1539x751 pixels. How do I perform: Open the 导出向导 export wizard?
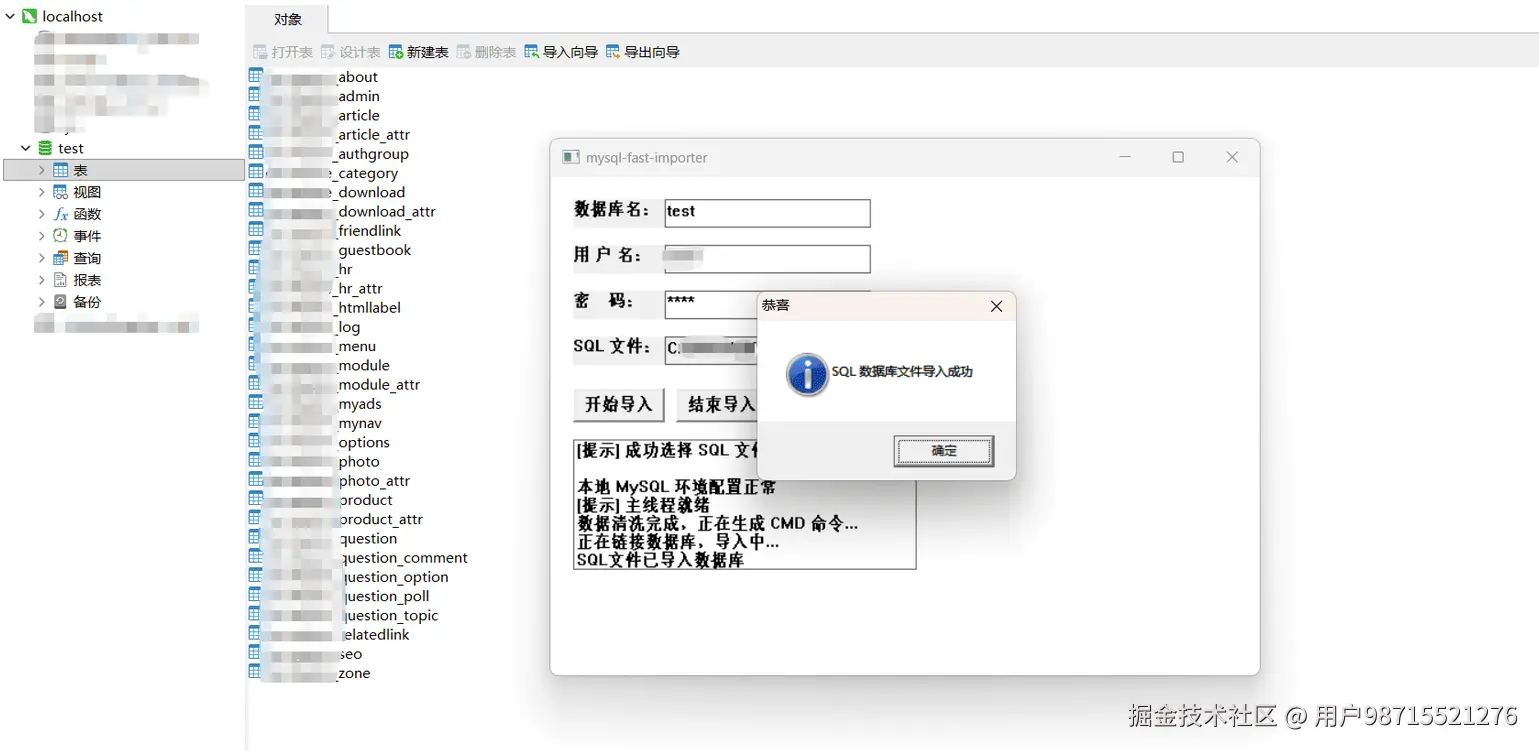pyautogui.click(x=643, y=52)
